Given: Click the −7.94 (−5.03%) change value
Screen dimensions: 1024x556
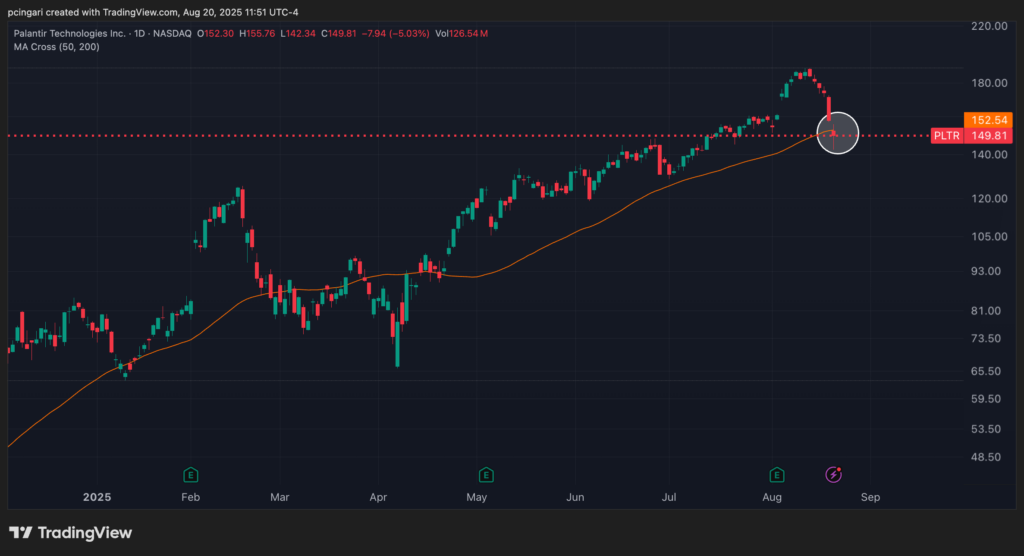Looking at the screenshot, I should tap(396, 33).
